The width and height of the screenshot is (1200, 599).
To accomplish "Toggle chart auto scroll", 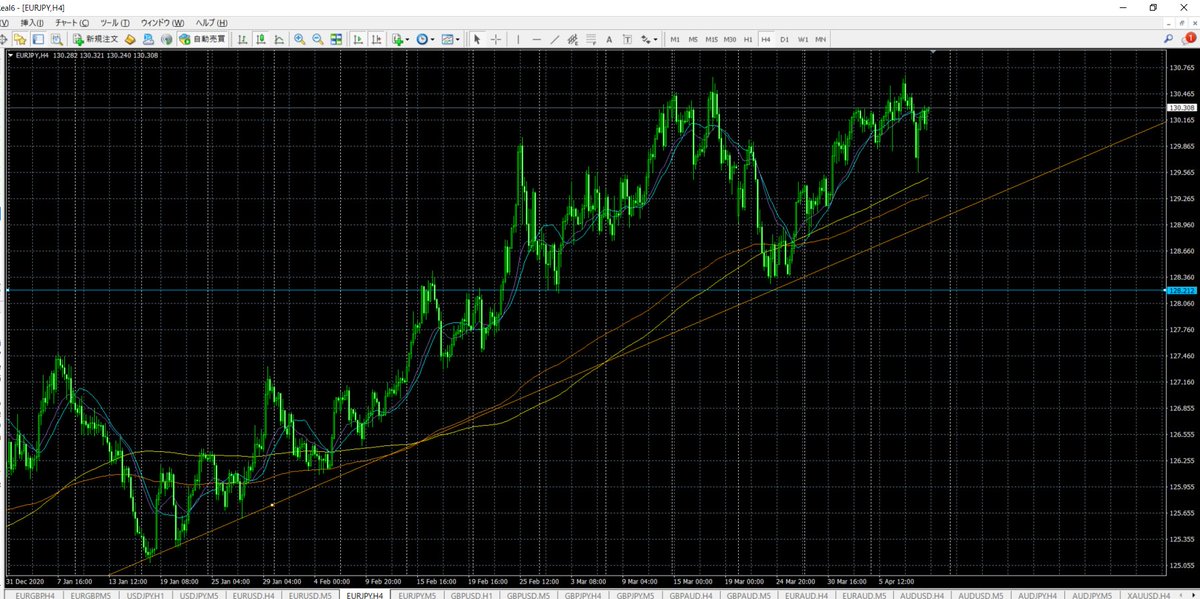I will click(x=357, y=39).
